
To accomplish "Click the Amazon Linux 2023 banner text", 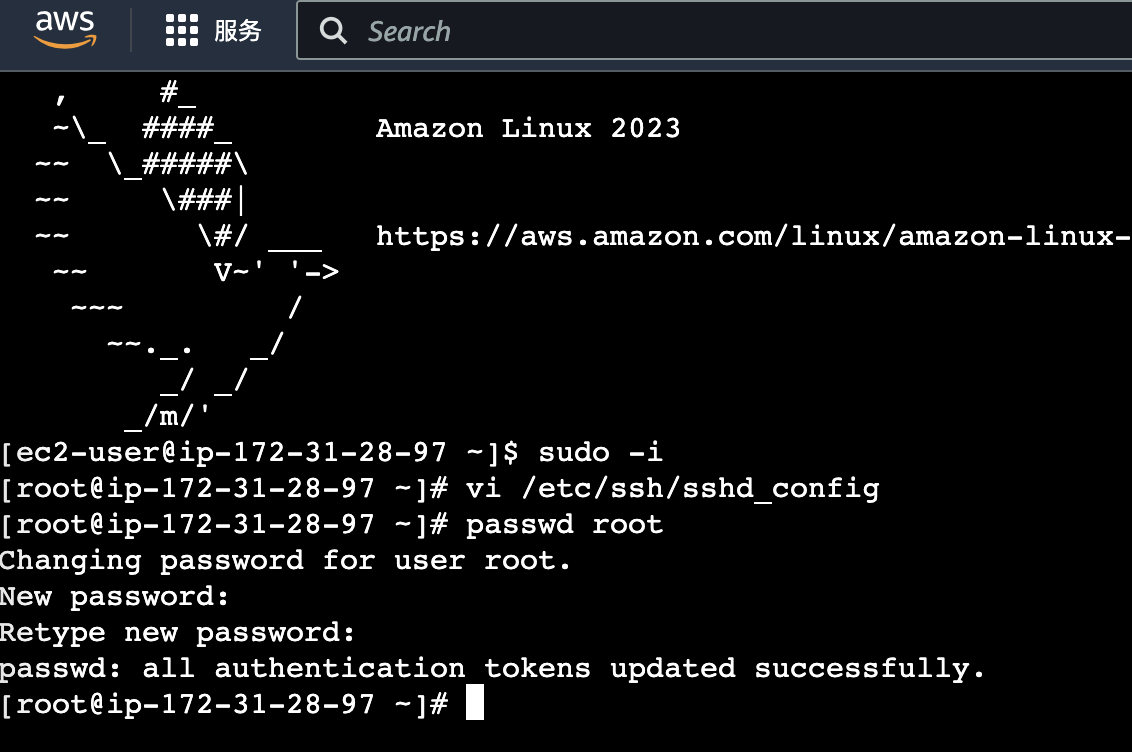I will point(528,128).
